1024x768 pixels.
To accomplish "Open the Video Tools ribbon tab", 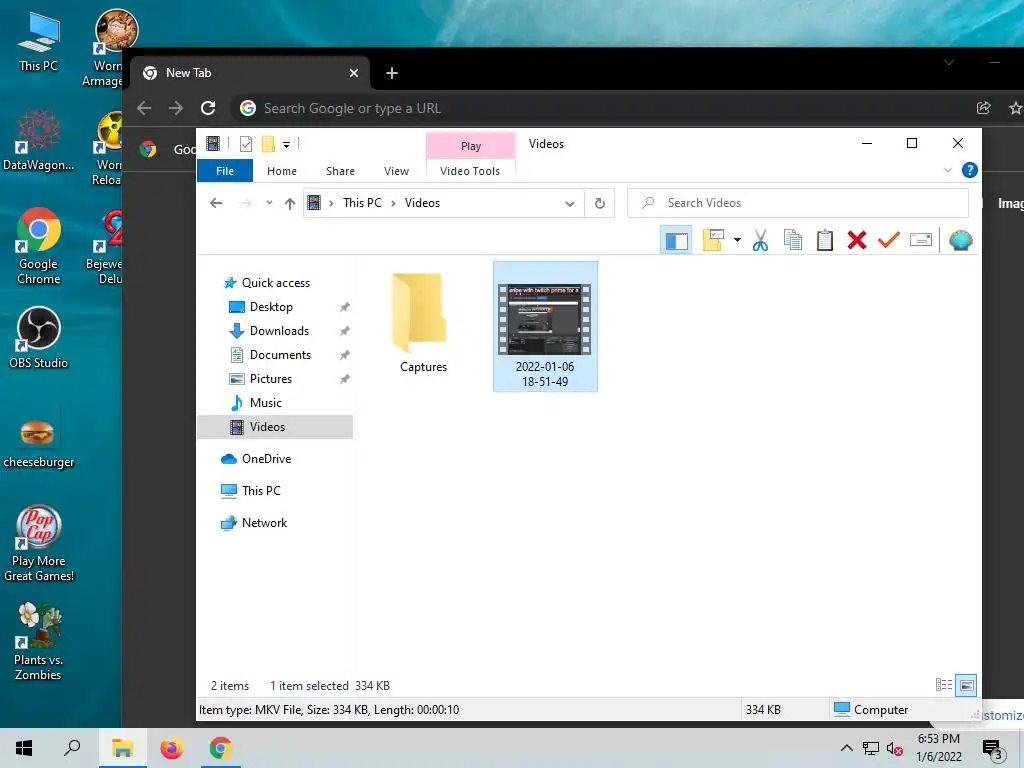I will (x=470, y=171).
